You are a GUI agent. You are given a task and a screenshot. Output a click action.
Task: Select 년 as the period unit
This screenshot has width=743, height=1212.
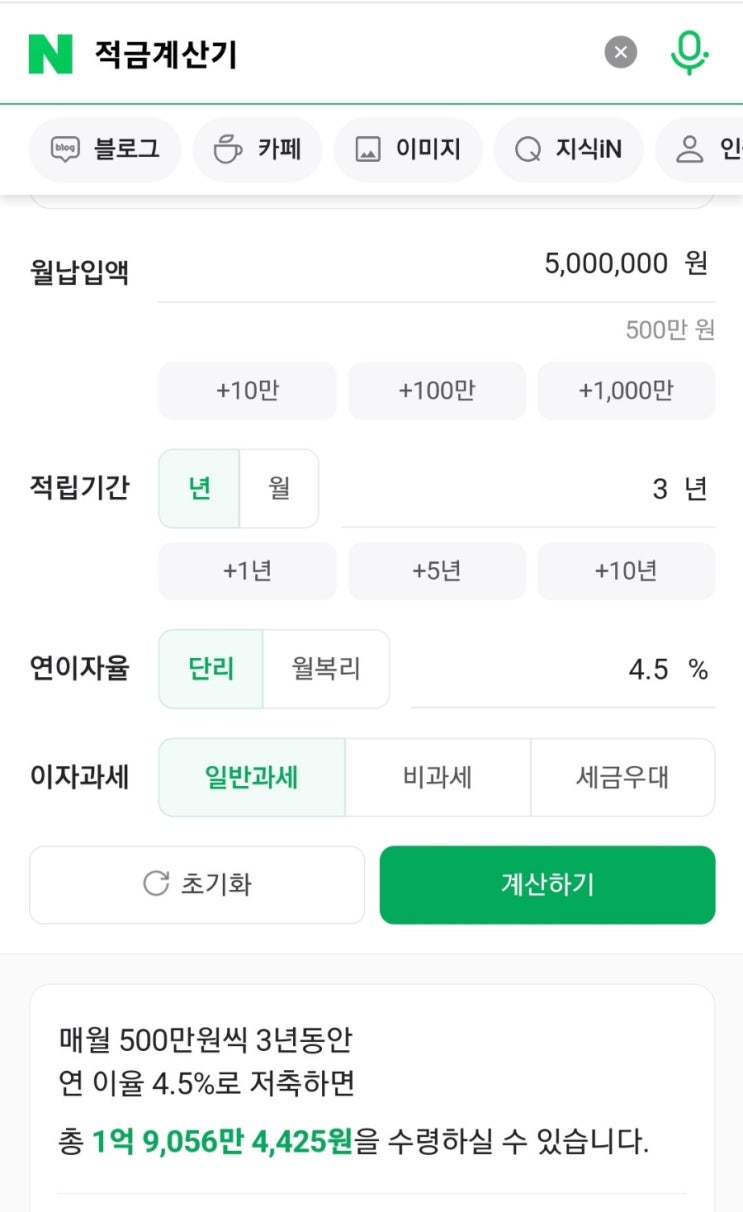(200, 489)
